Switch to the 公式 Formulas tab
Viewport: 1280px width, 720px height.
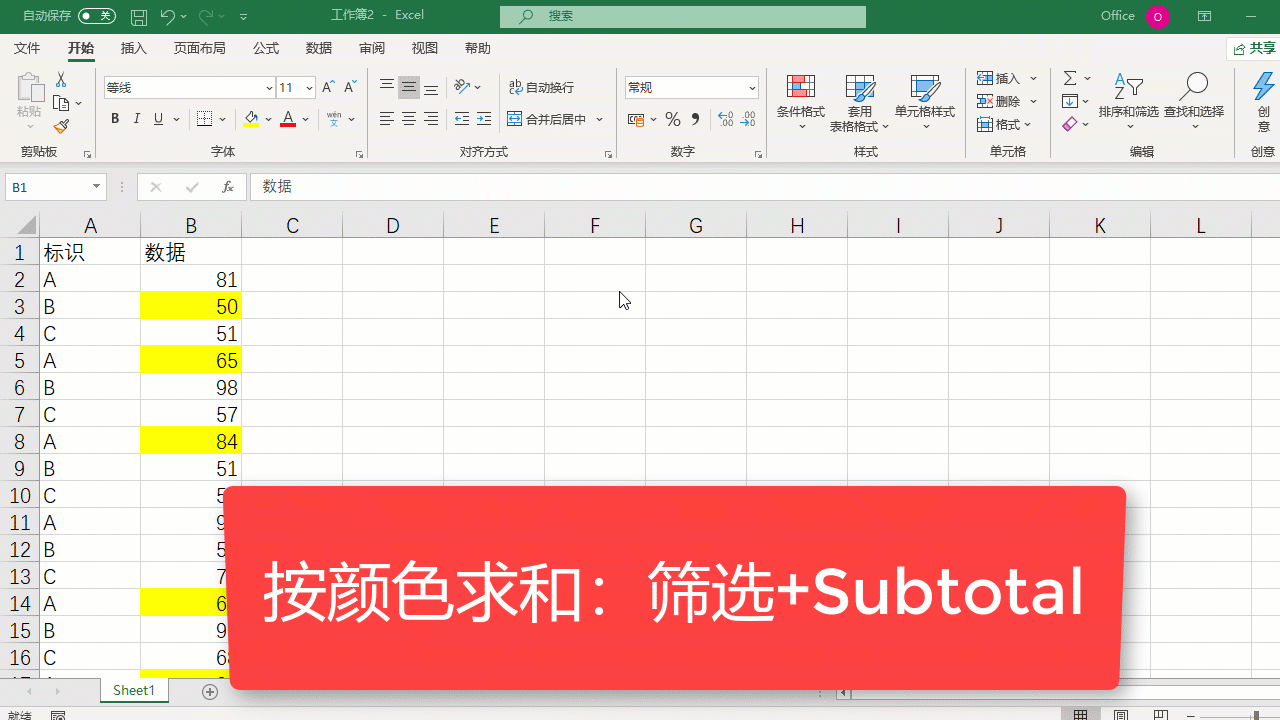(266, 48)
